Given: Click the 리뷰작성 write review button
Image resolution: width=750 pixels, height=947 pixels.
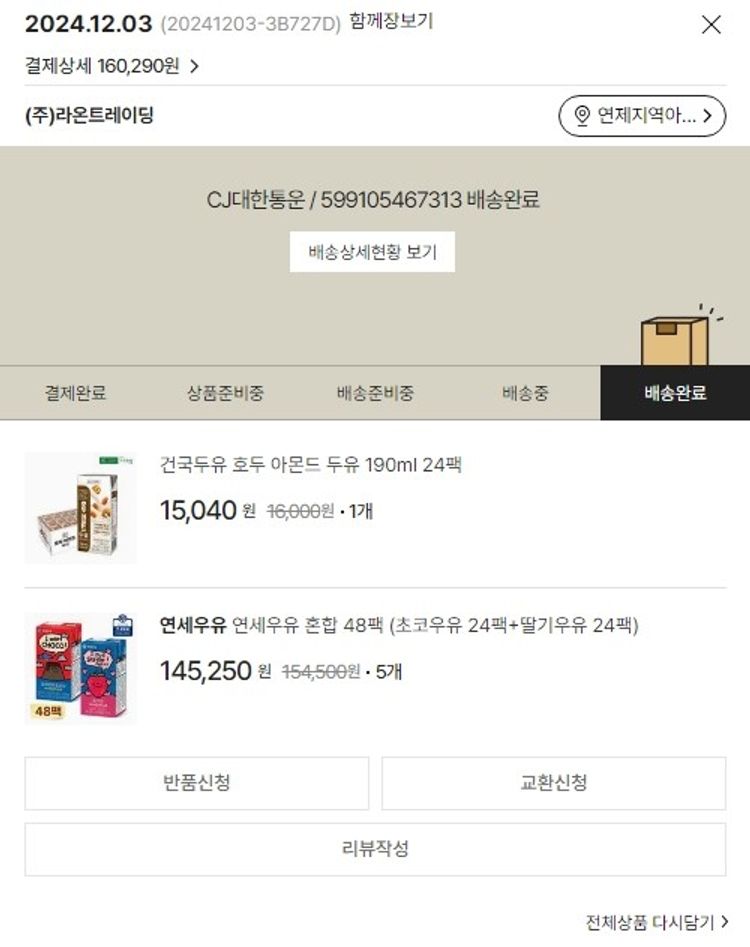Looking at the screenshot, I should click(x=375, y=849).
